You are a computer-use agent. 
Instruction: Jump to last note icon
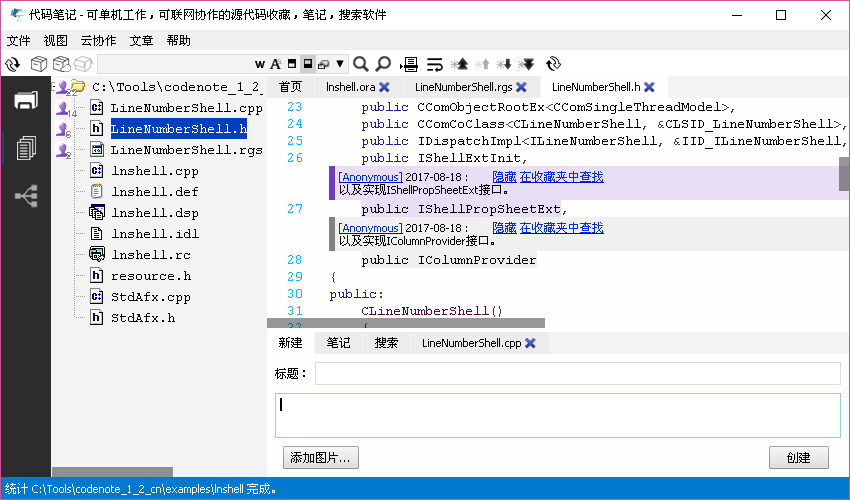[x=526, y=64]
